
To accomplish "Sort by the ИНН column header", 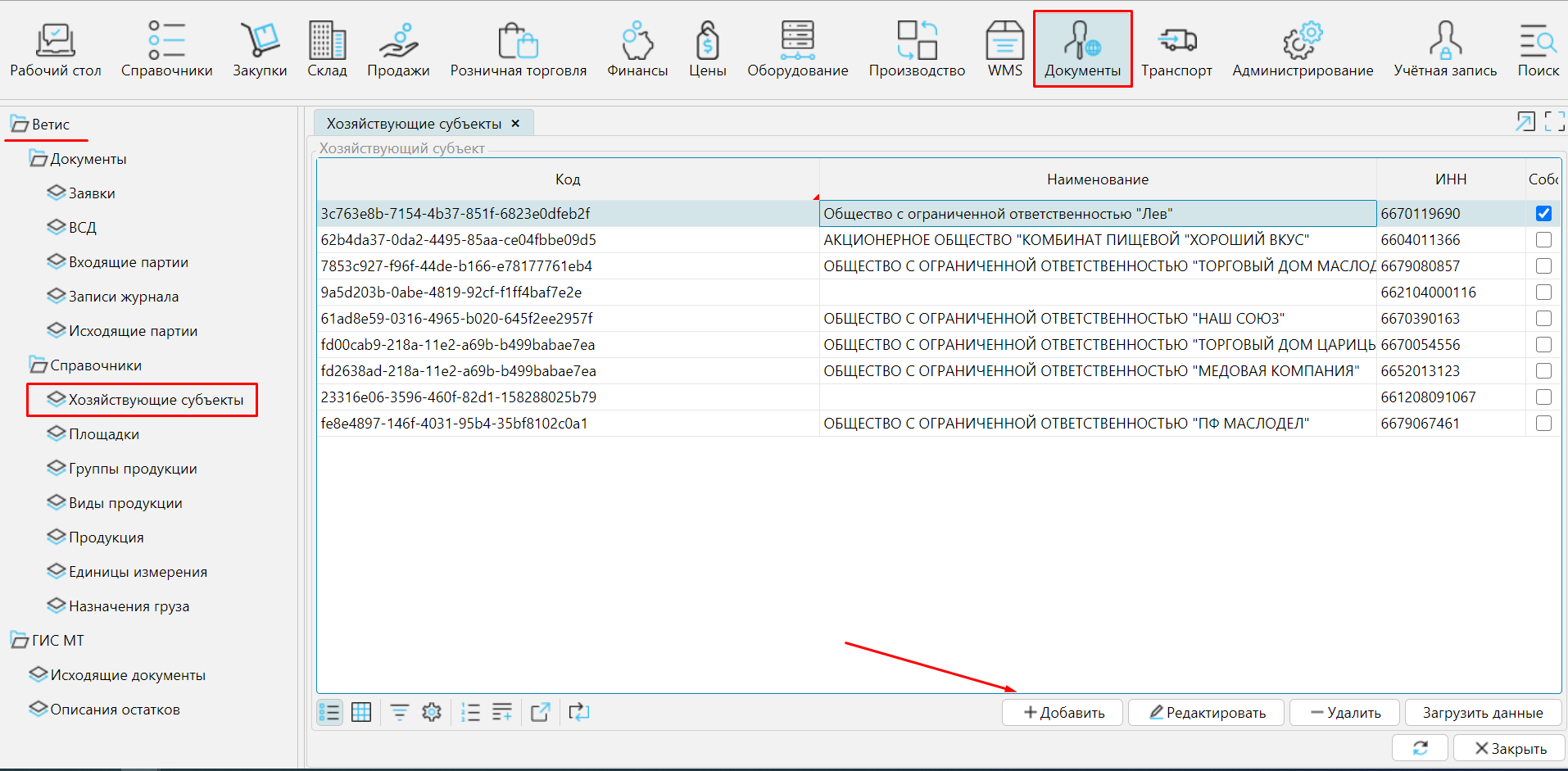I will (x=1450, y=179).
